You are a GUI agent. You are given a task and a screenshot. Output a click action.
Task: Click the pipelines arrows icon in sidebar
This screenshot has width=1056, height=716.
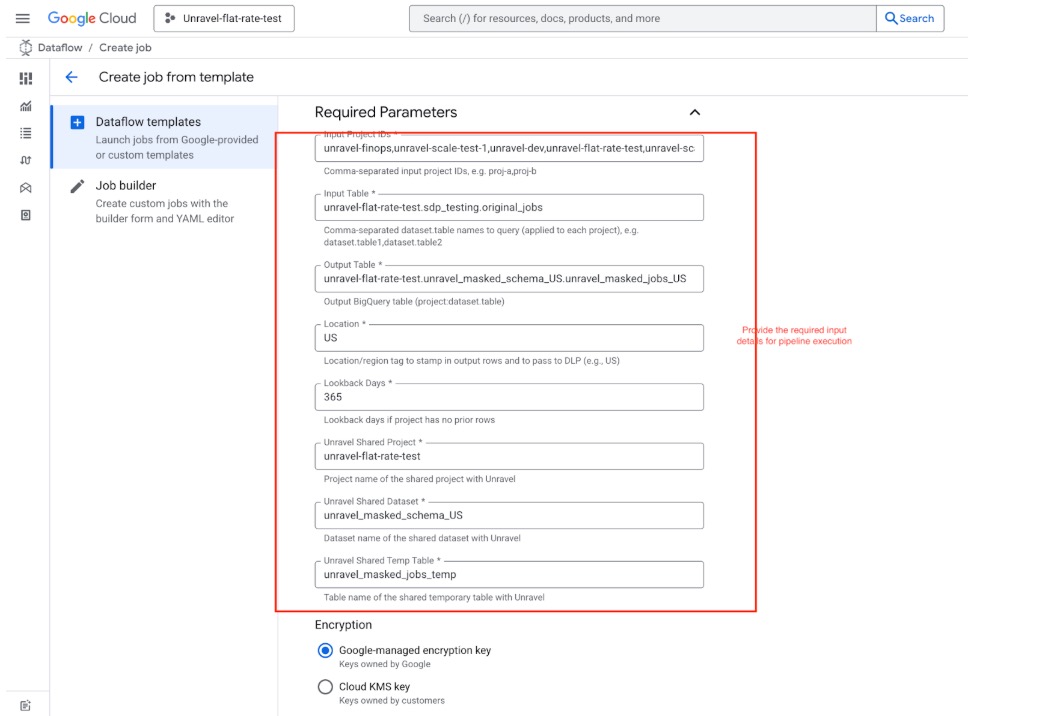click(26, 160)
